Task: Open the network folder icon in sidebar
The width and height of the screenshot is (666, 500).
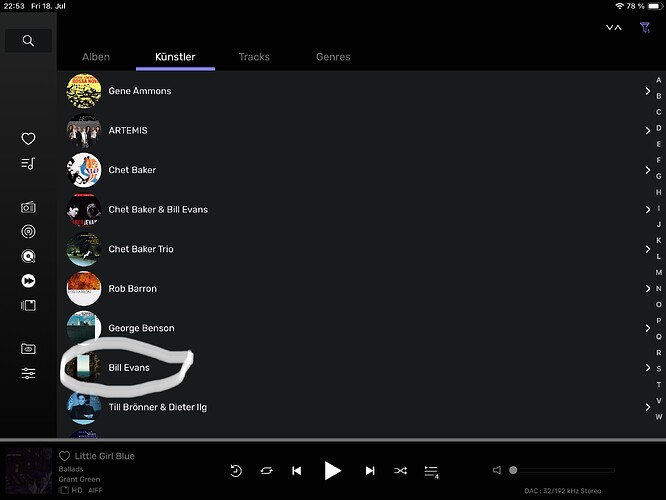Action: point(28,349)
